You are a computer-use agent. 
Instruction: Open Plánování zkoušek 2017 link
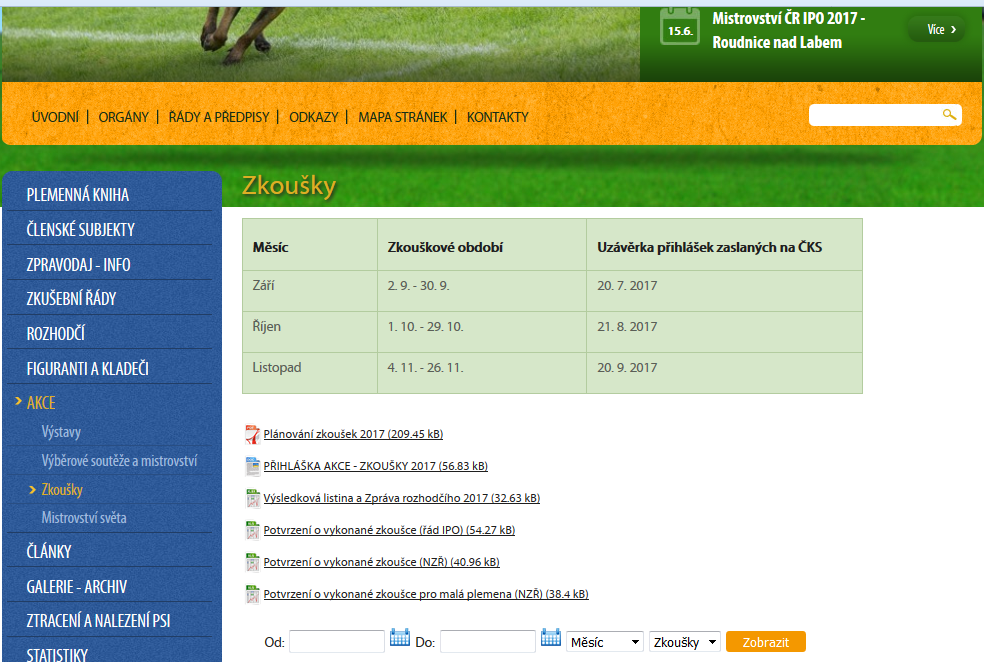pos(353,434)
